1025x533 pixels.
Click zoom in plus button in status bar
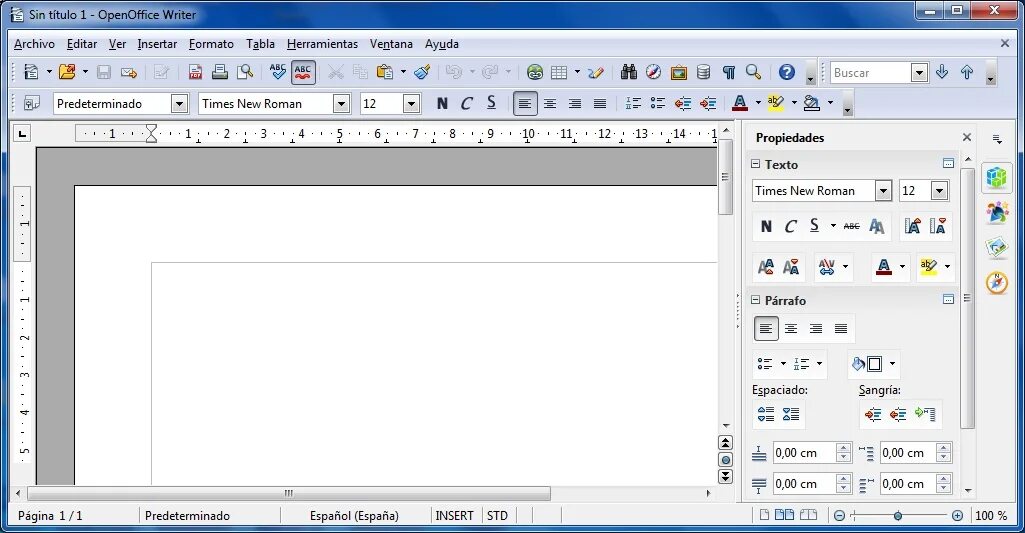(957, 515)
